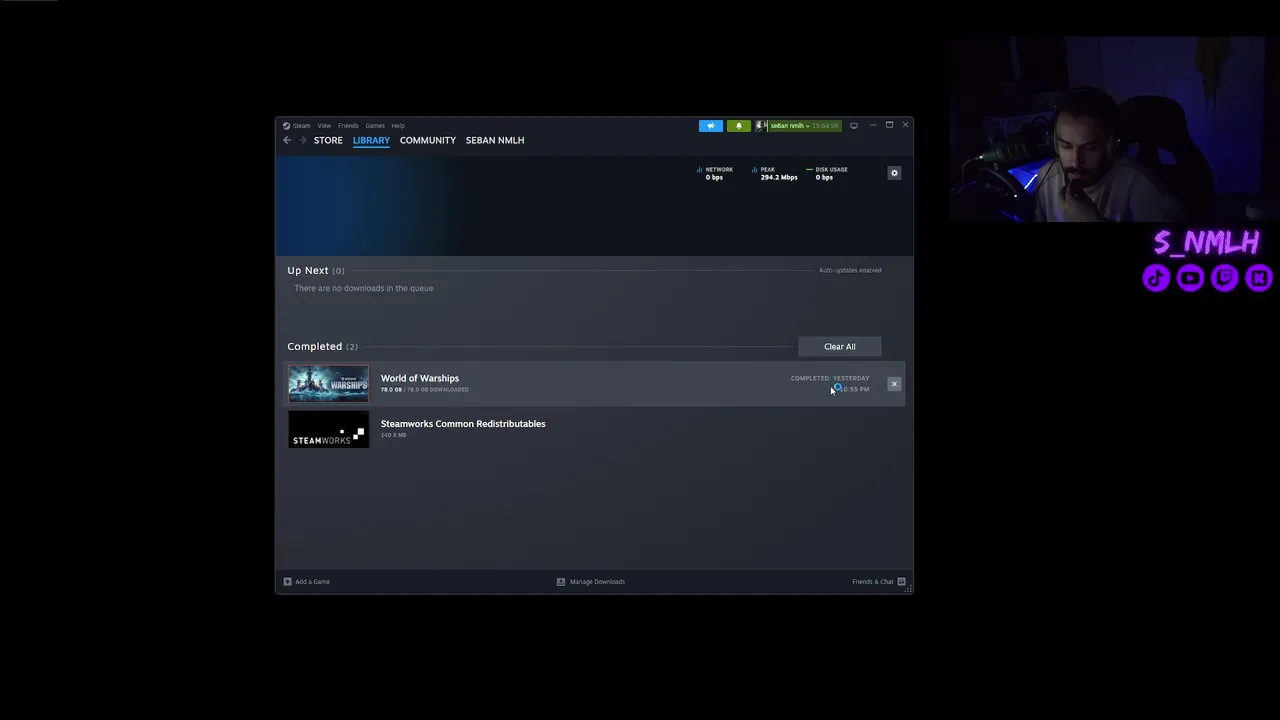Open the SE8AN NMLH profile tab
1280x720 pixels.
click(495, 140)
